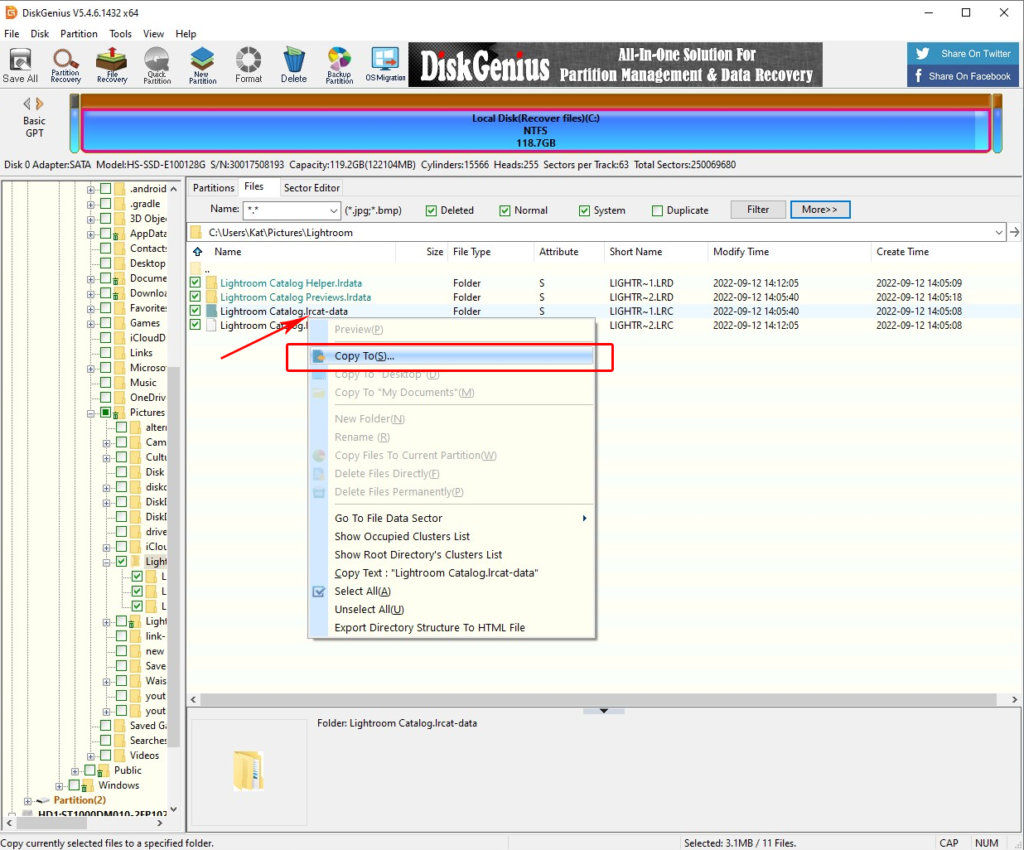Click the Filter button
Image resolution: width=1024 pixels, height=850 pixels.
pyautogui.click(x=758, y=210)
